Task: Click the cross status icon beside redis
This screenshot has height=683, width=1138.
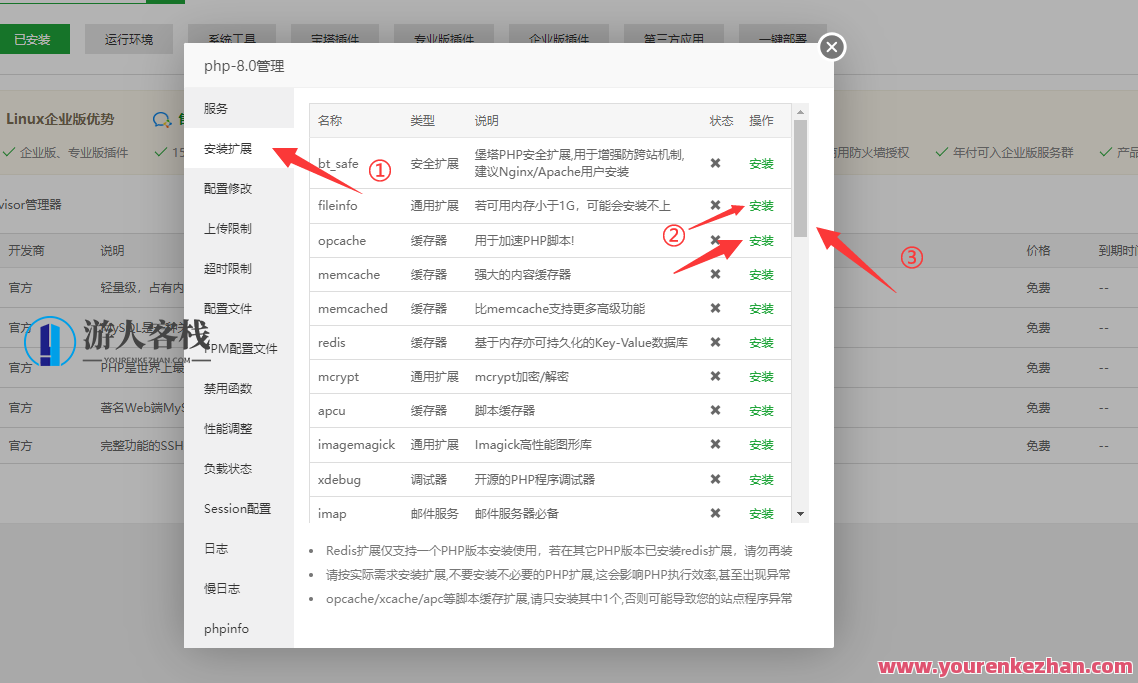Action: coord(716,342)
